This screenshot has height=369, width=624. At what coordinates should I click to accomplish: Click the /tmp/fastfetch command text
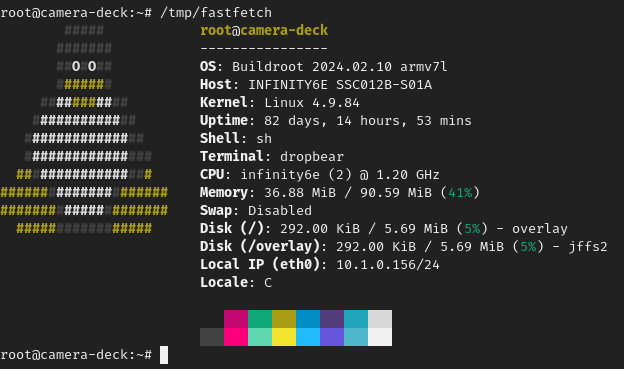(x=216, y=13)
